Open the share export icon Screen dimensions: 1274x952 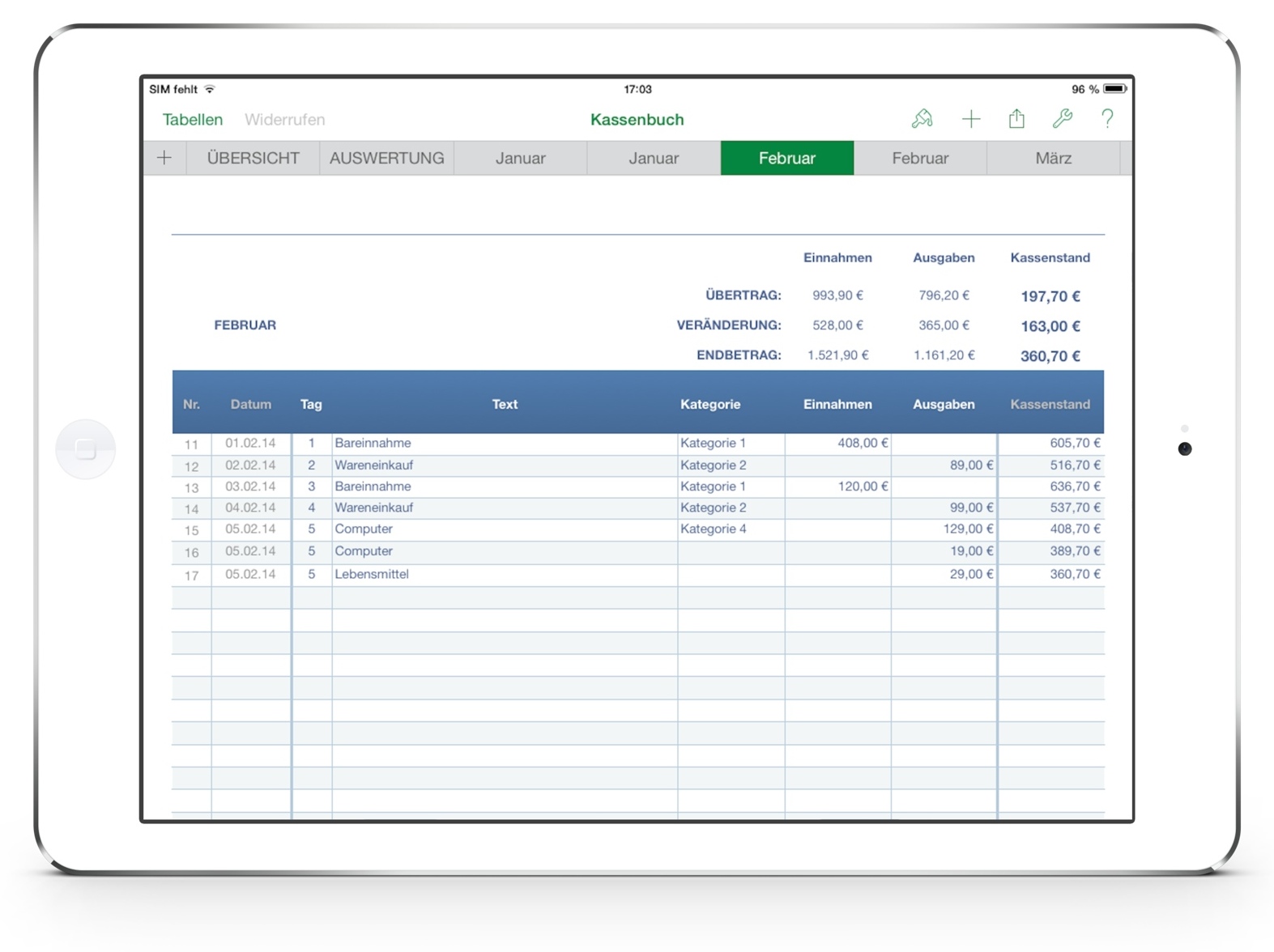1016,119
